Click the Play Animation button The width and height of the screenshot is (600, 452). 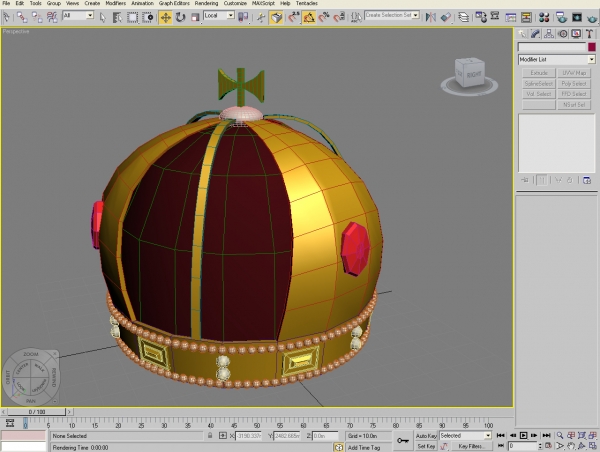click(524, 436)
